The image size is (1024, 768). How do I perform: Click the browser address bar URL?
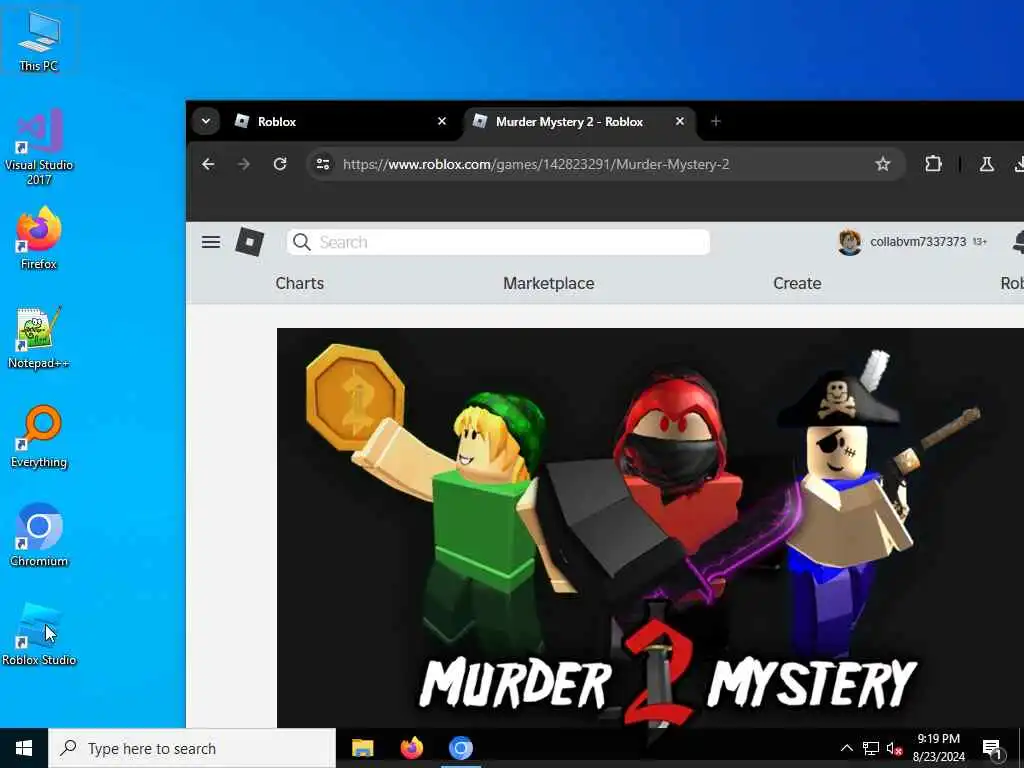[x=536, y=164]
